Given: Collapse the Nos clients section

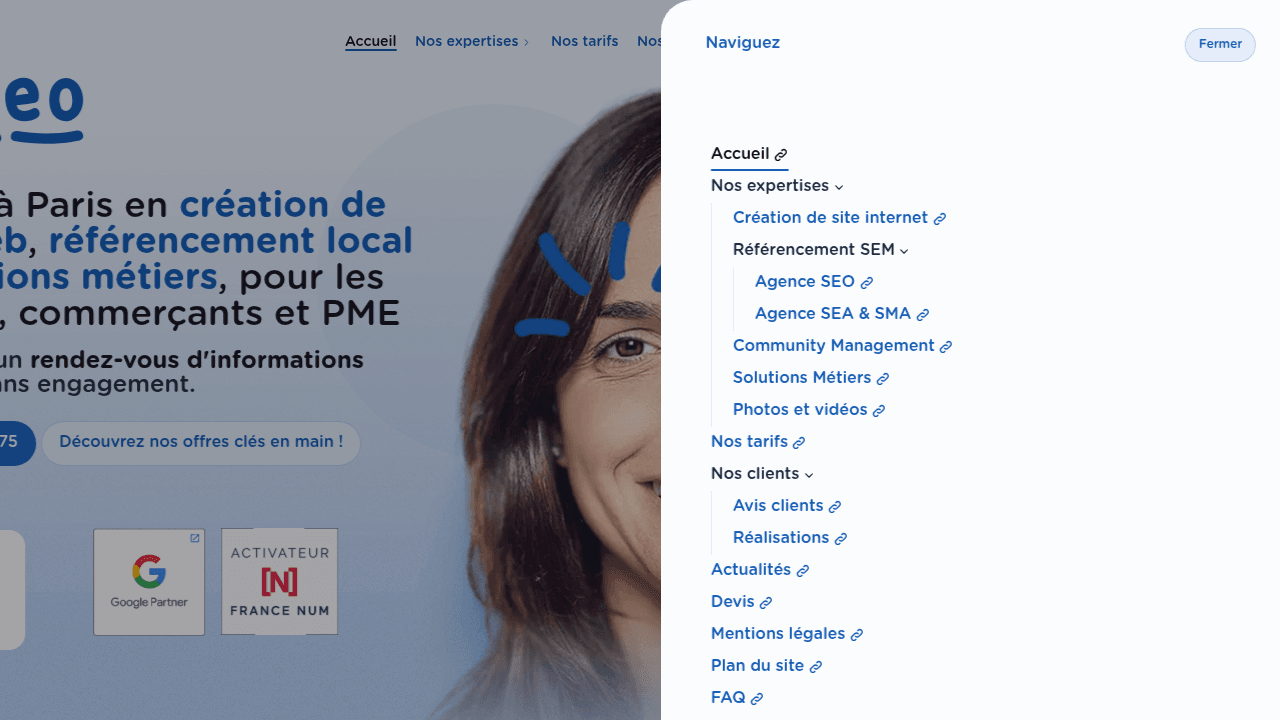Looking at the screenshot, I should [762, 474].
